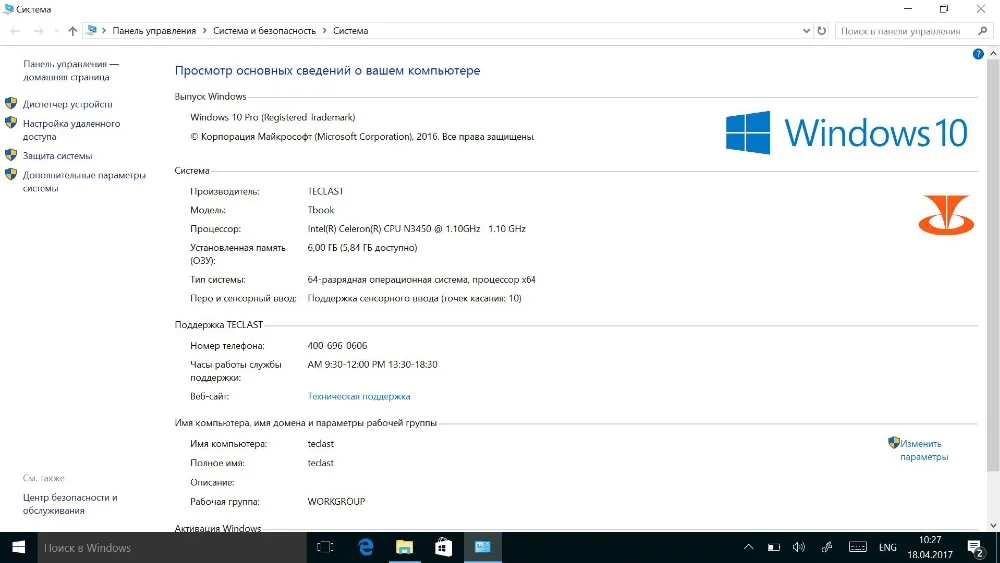Select Windows 10 Pro edition text
Image resolution: width=1000 pixels, height=563 pixels.
pyautogui.click(x=272, y=117)
